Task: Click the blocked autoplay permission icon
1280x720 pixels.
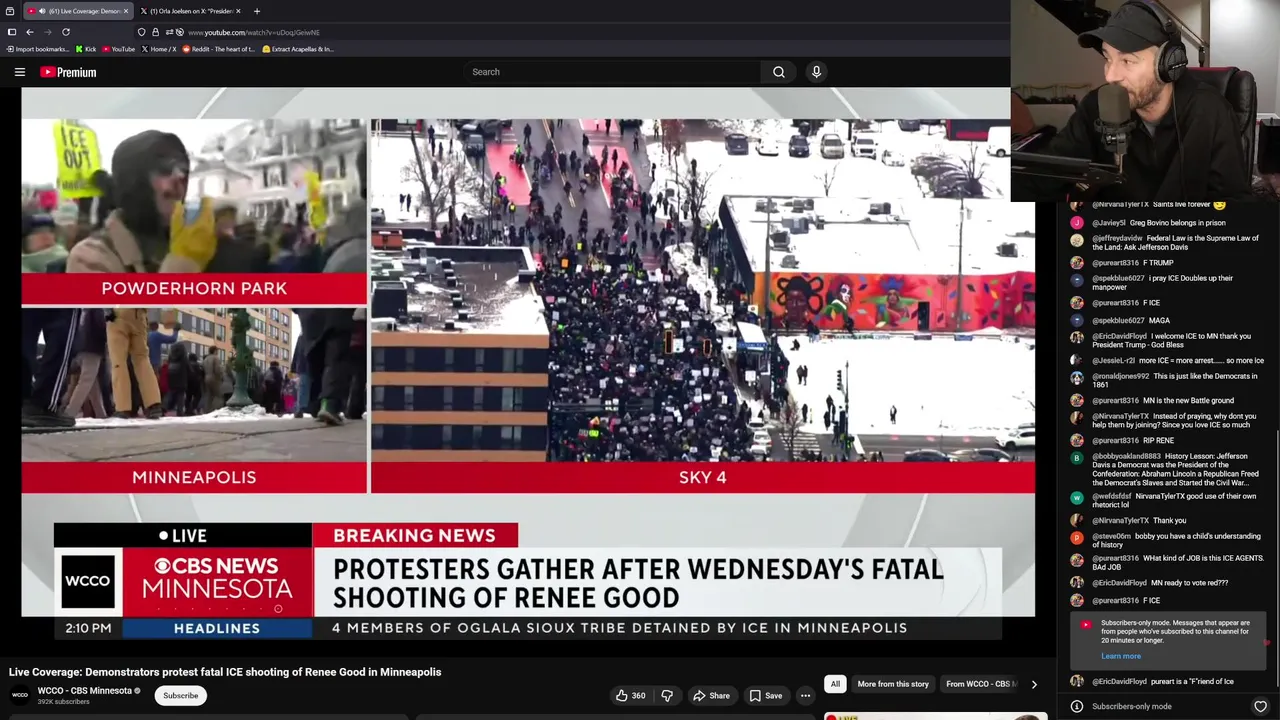Action: coord(179,32)
